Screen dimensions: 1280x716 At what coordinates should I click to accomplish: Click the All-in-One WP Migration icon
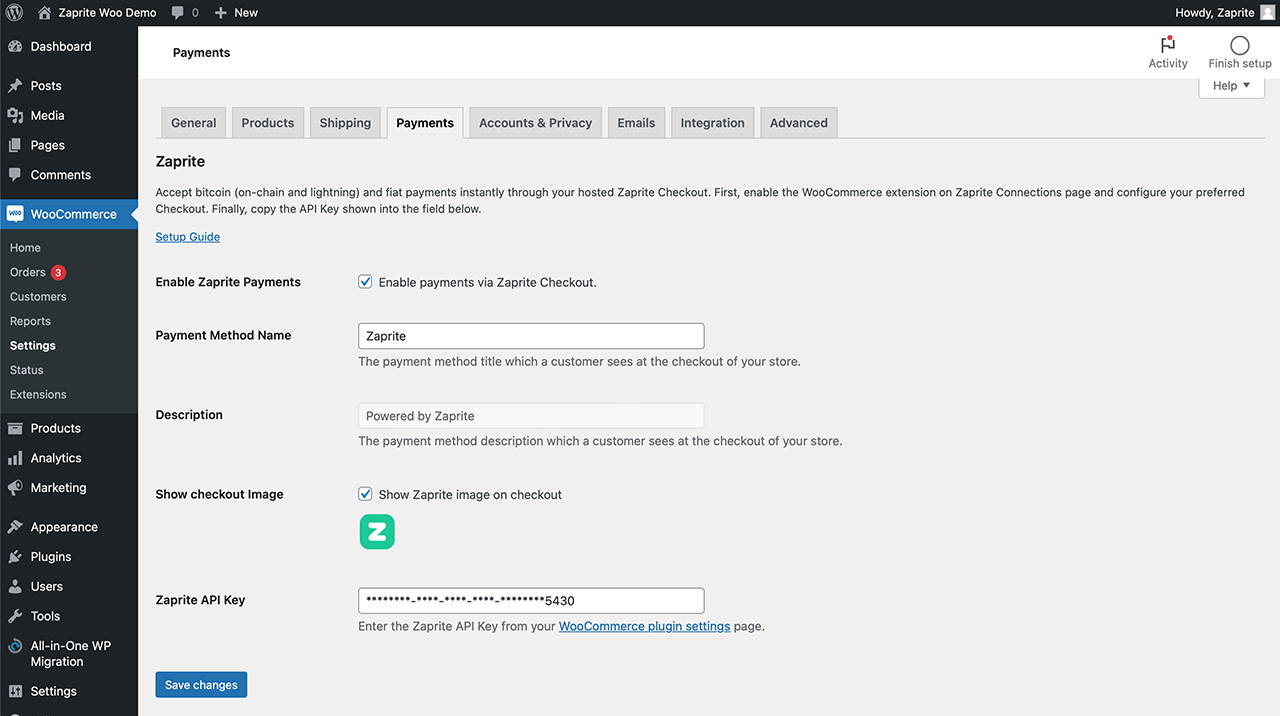tap(15, 647)
